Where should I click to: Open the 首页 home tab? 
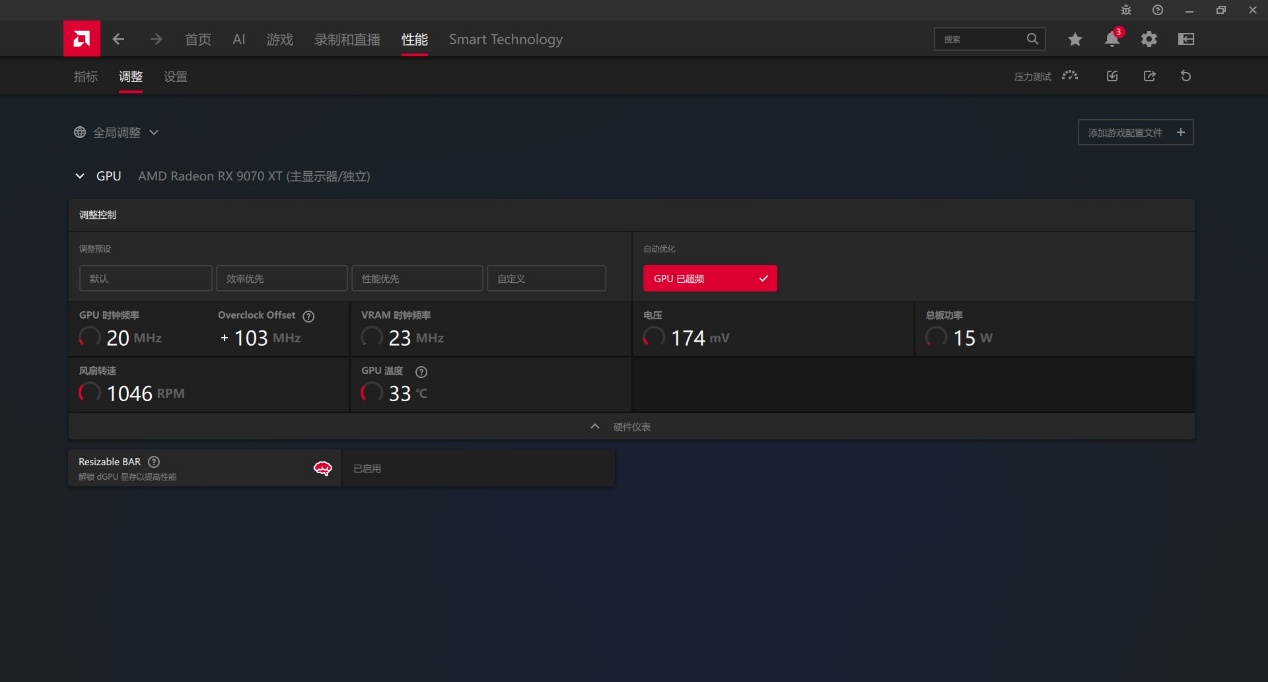point(198,39)
